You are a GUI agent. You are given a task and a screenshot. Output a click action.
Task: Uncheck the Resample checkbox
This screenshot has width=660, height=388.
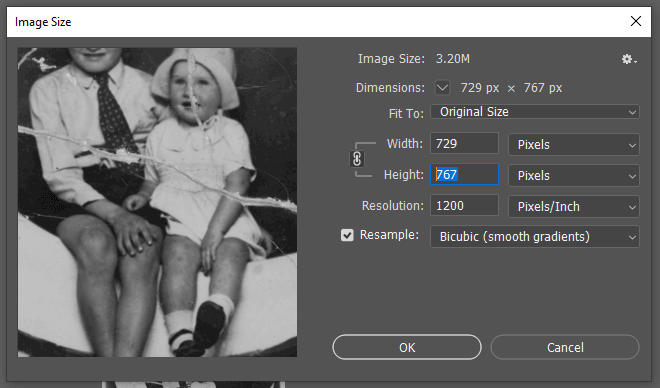point(347,235)
